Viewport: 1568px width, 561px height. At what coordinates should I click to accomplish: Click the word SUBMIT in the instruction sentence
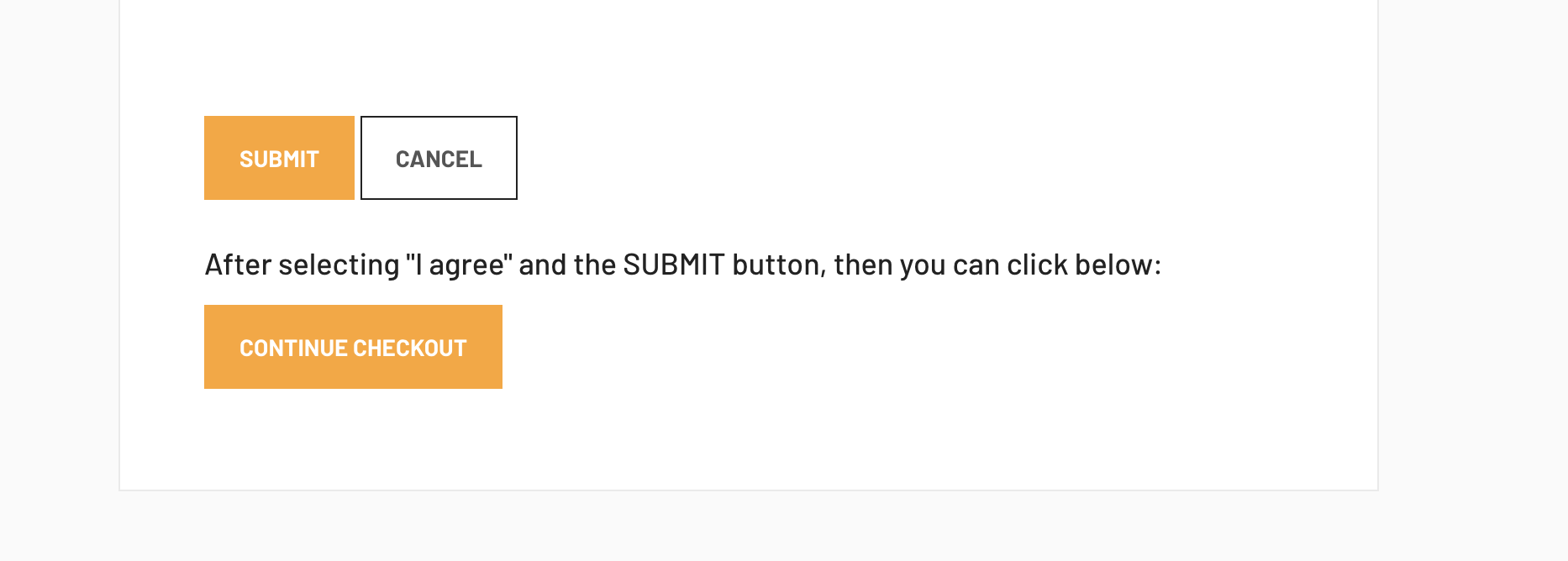pyautogui.click(x=673, y=265)
